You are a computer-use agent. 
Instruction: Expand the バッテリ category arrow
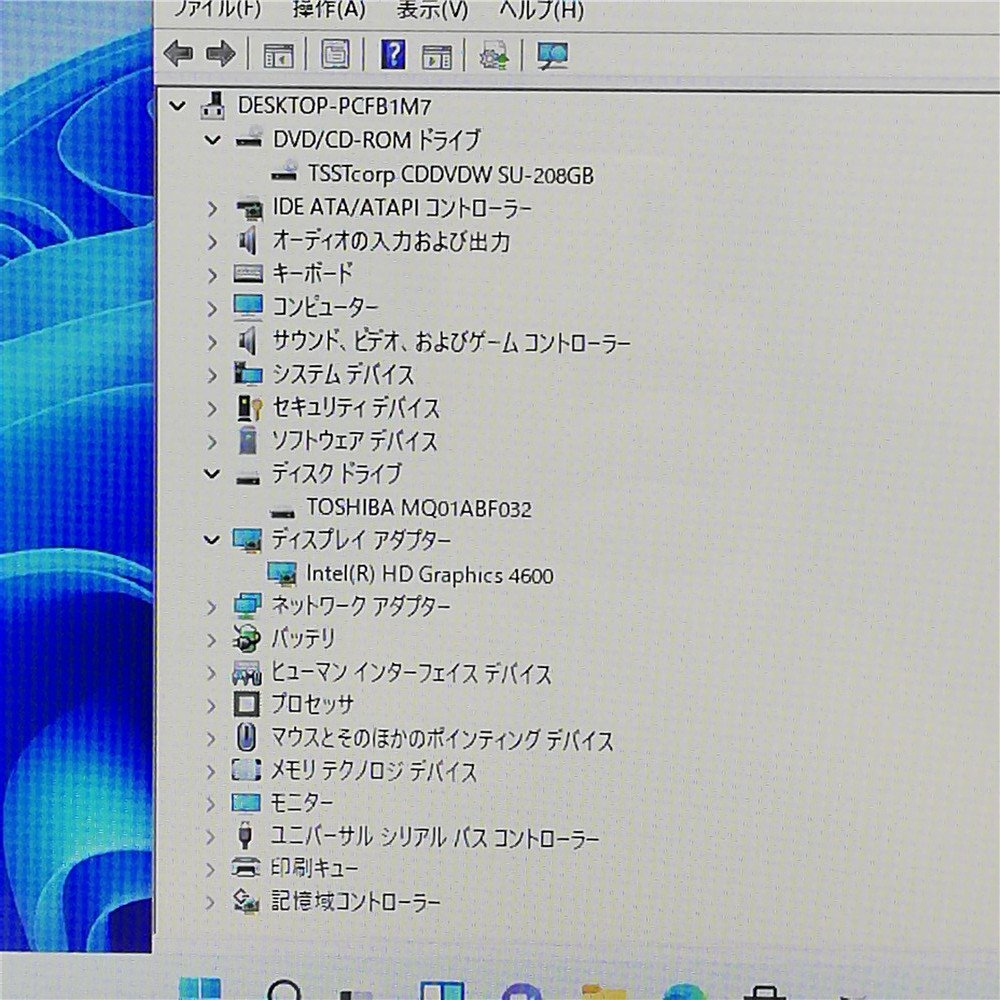211,640
